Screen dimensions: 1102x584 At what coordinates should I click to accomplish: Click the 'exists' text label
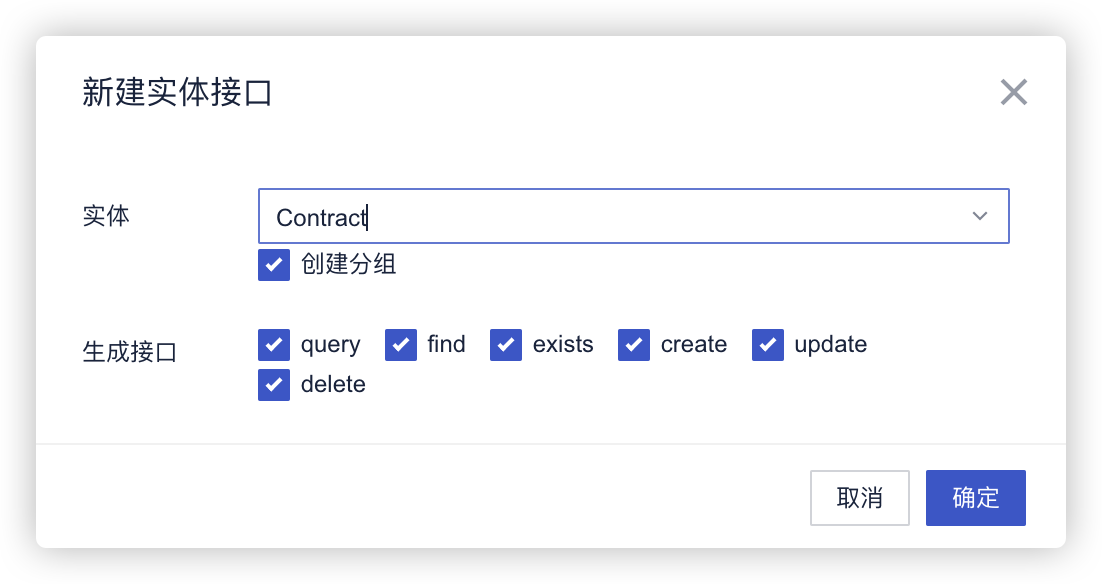click(563, 345)
